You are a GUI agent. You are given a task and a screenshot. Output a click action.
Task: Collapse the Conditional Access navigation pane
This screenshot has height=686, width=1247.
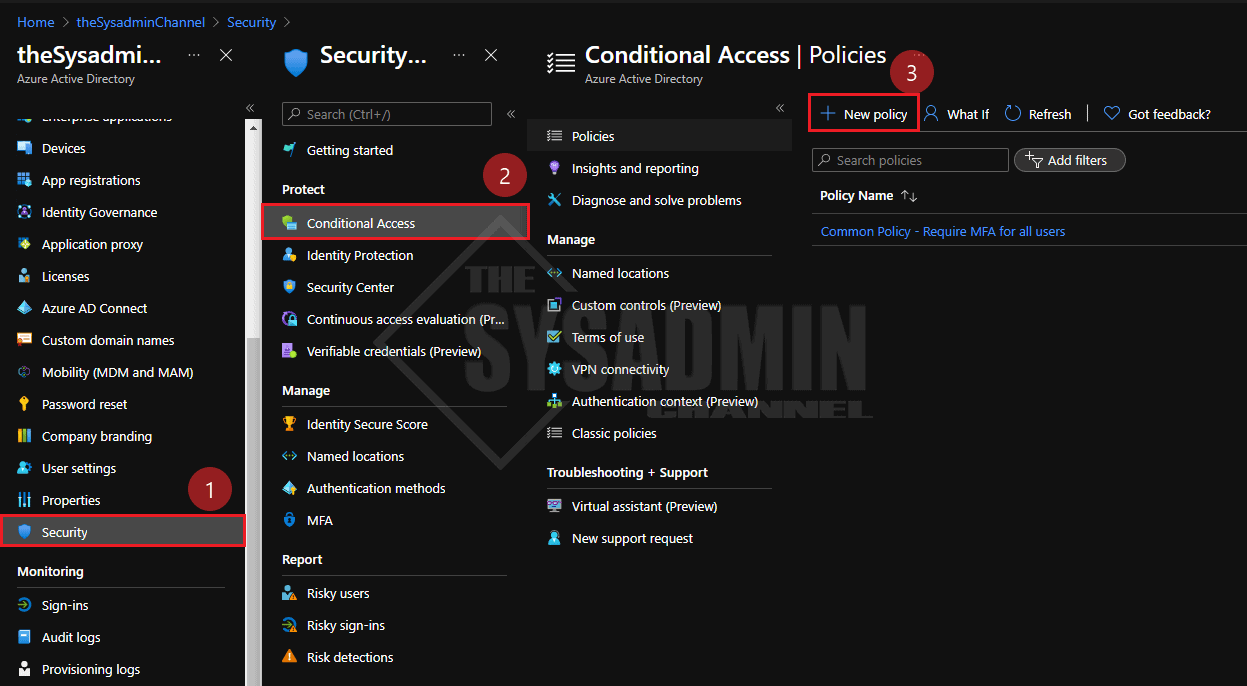[x=779, y=108]
